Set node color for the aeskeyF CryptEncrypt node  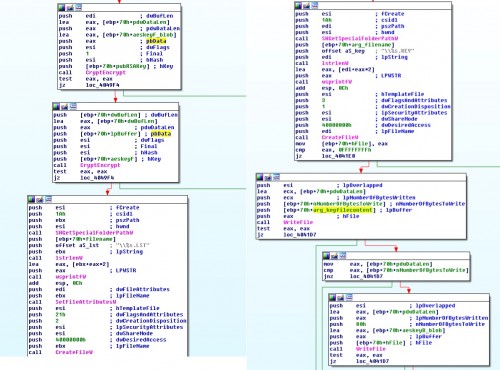(x=57, y=107)
